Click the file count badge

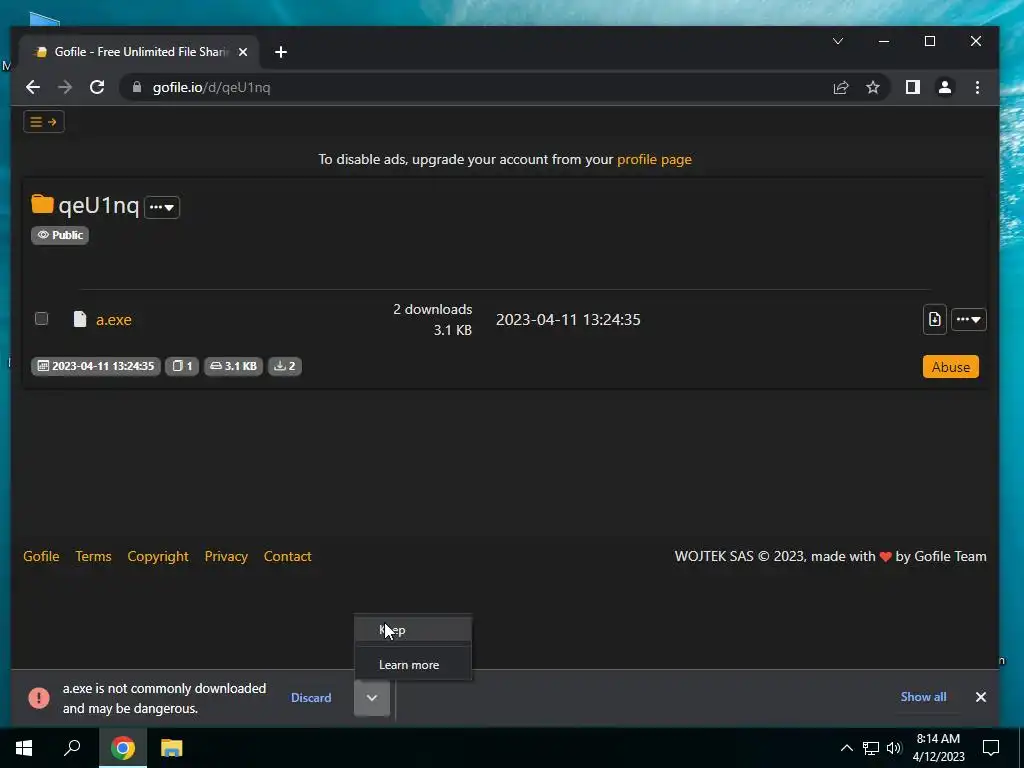point(182,366)
